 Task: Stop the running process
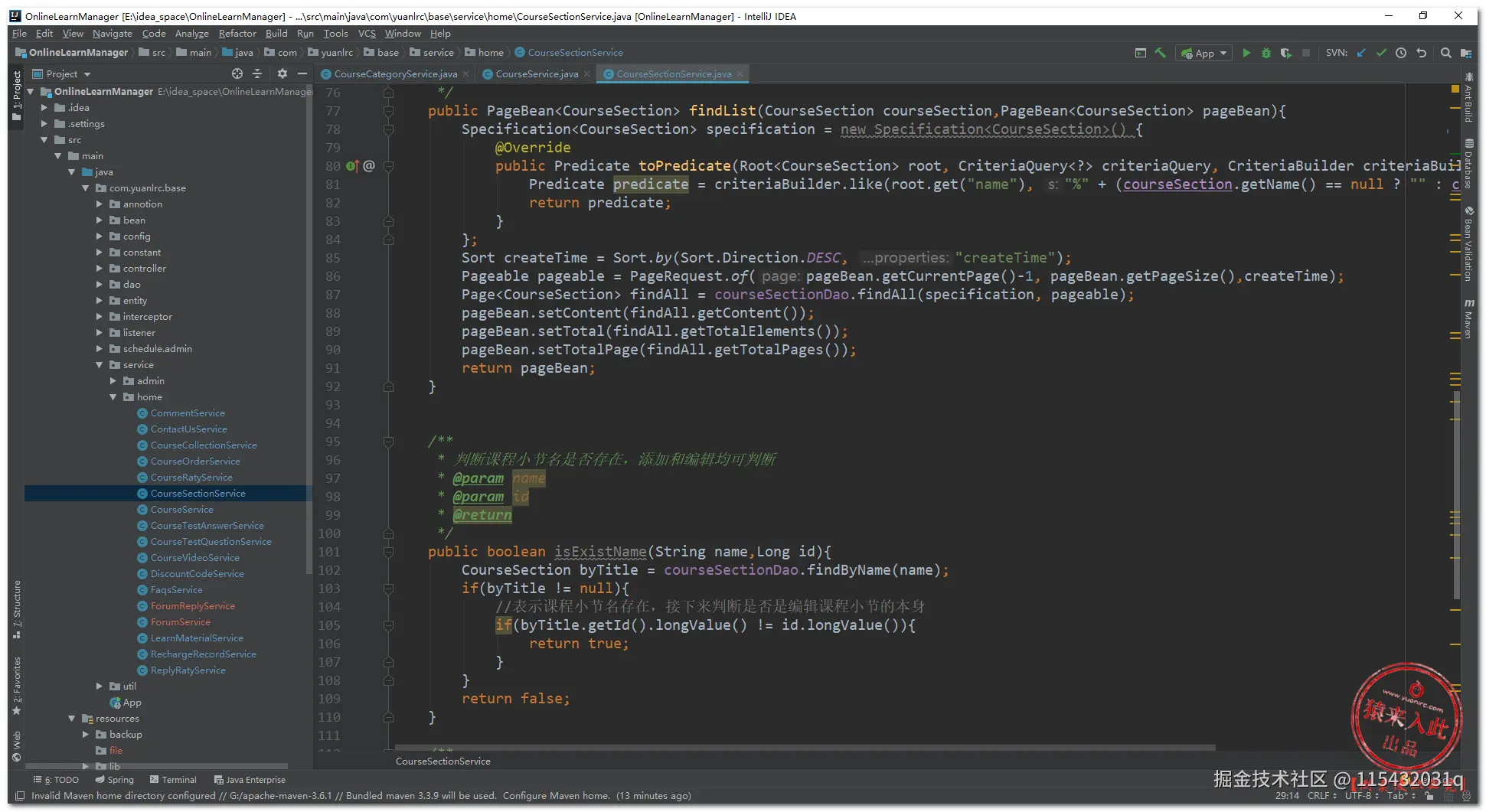pos(1306,53)
